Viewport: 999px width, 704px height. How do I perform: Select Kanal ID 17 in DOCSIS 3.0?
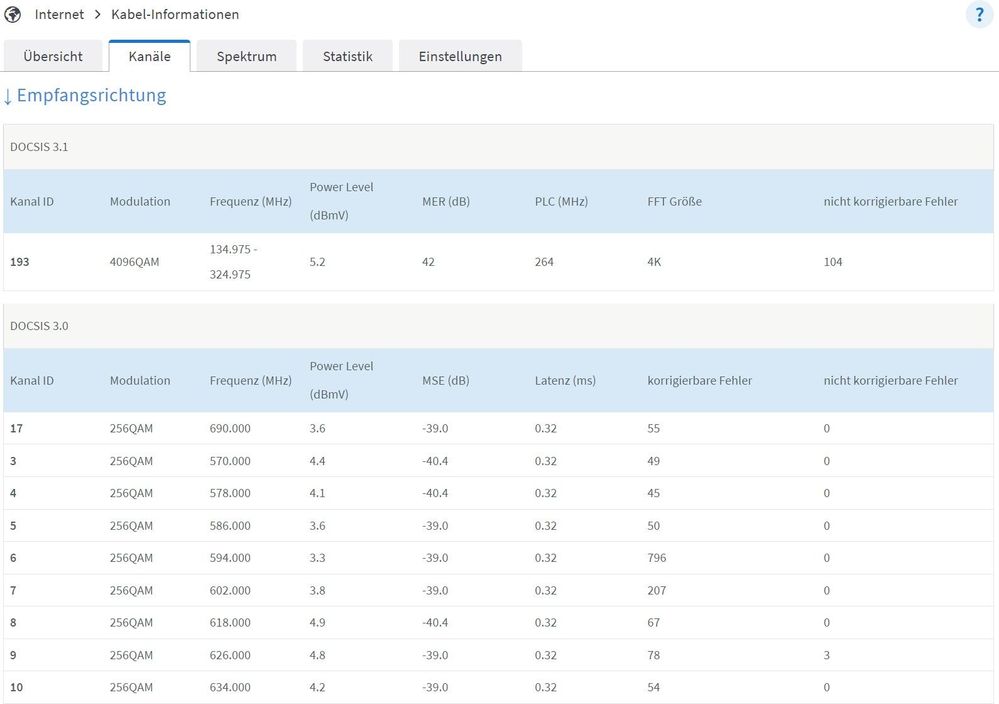pyautogui.click(x=16, y=429)
